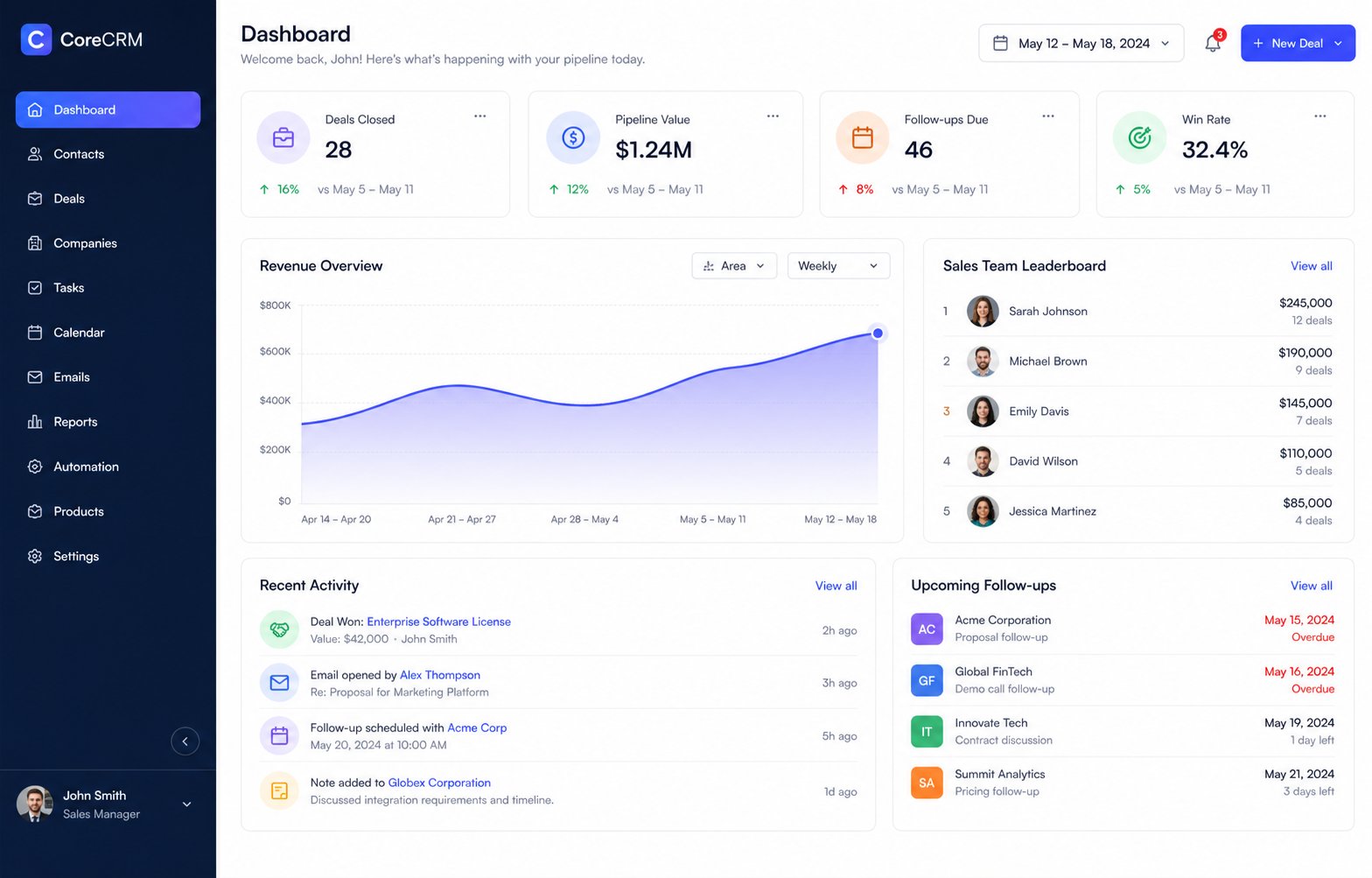Click the SA badge for Summit Analytics

pyautogui.click(x=927, y=783)
